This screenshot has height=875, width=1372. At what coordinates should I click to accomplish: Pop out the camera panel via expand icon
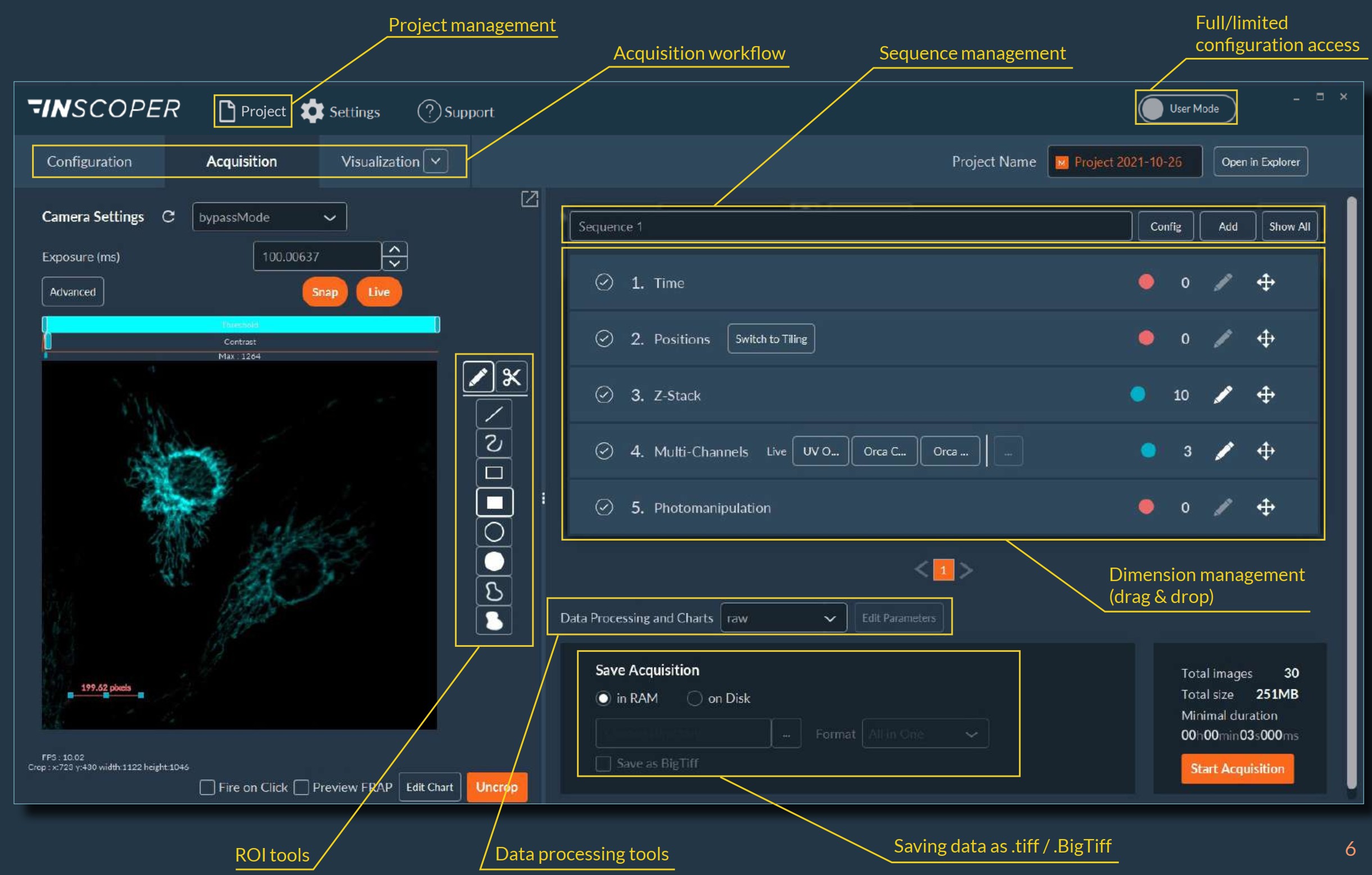pyautogui.click(x=529, y=199)
